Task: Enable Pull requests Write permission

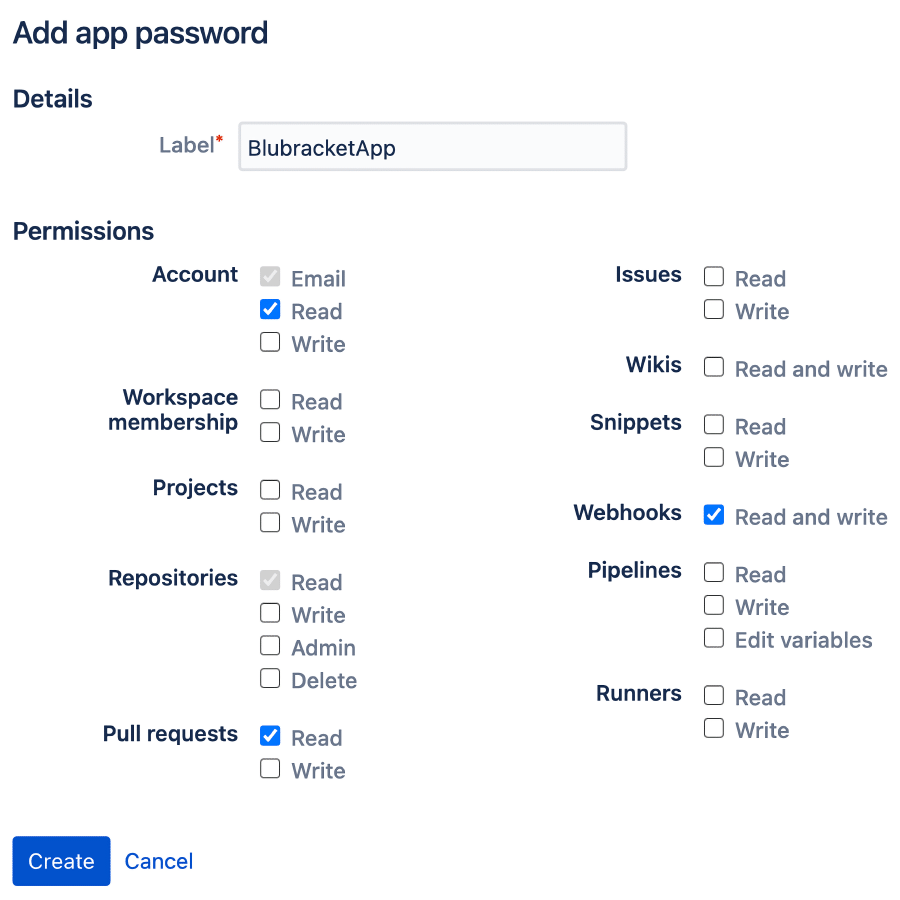Action: [x=270, y=769]
